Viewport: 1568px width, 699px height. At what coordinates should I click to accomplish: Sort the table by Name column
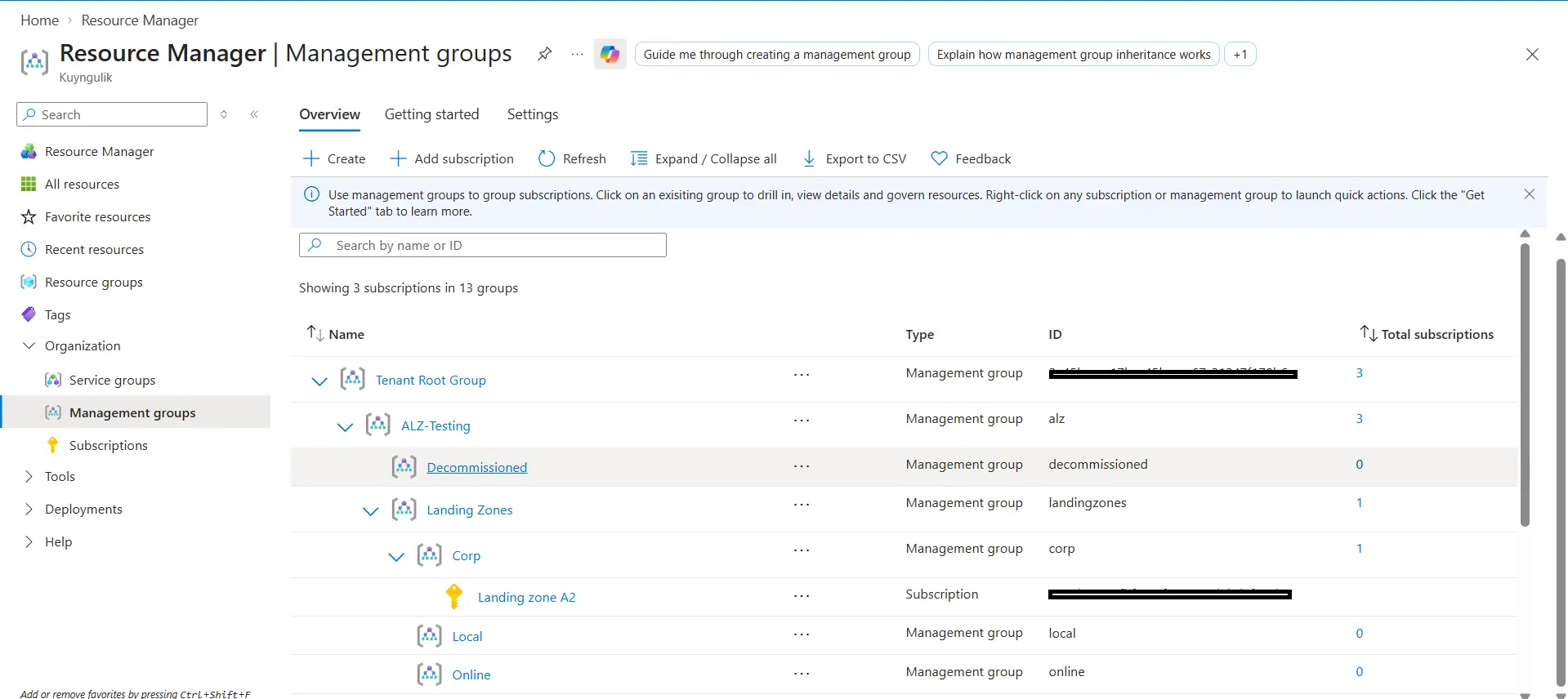click(335, 334)
